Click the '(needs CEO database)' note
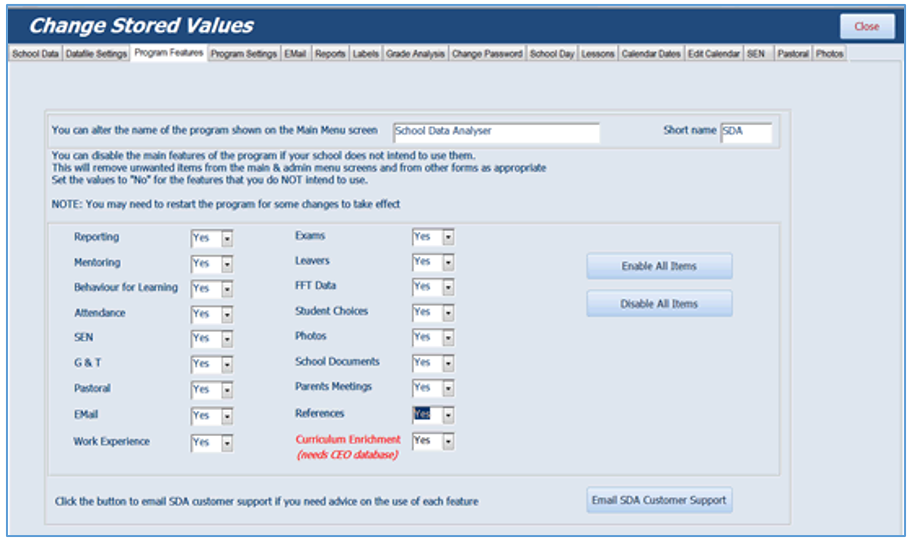912x543 pixels. pyautogui.click(x=348, y=455)
